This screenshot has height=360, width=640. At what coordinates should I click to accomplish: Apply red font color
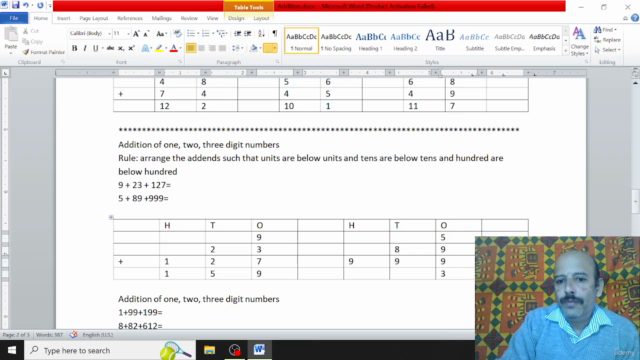point(173,48)
